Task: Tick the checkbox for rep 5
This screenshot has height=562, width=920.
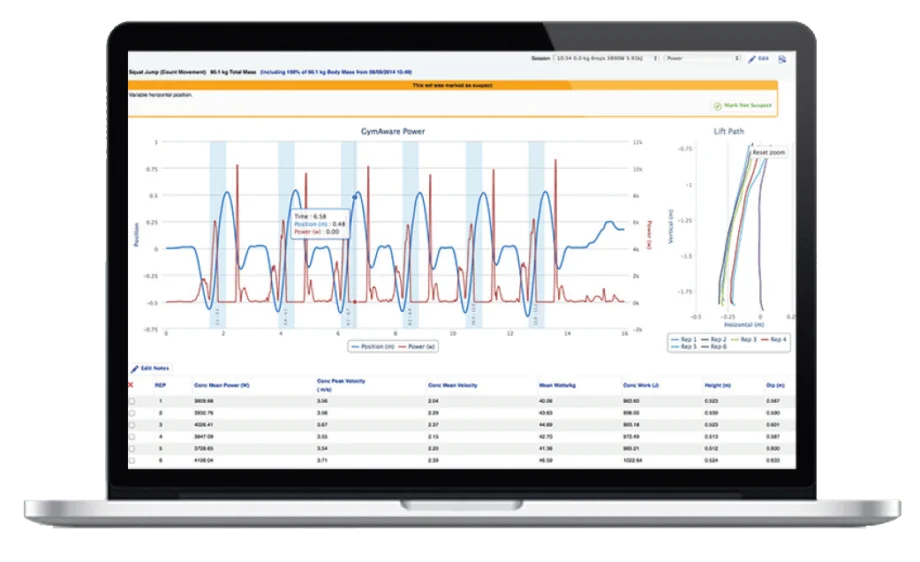Action: 132,449
